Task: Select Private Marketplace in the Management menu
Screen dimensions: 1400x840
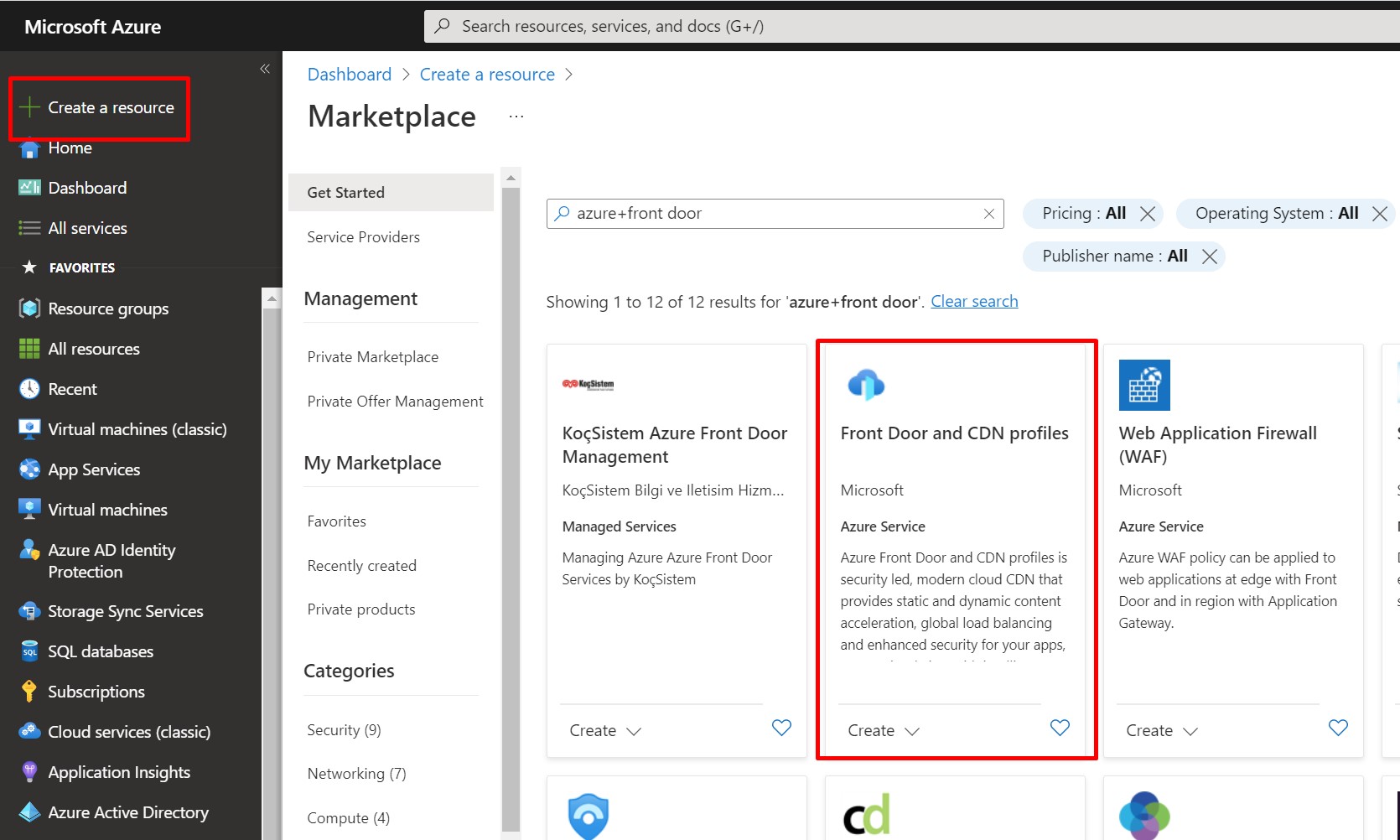Action: point(372,357)
